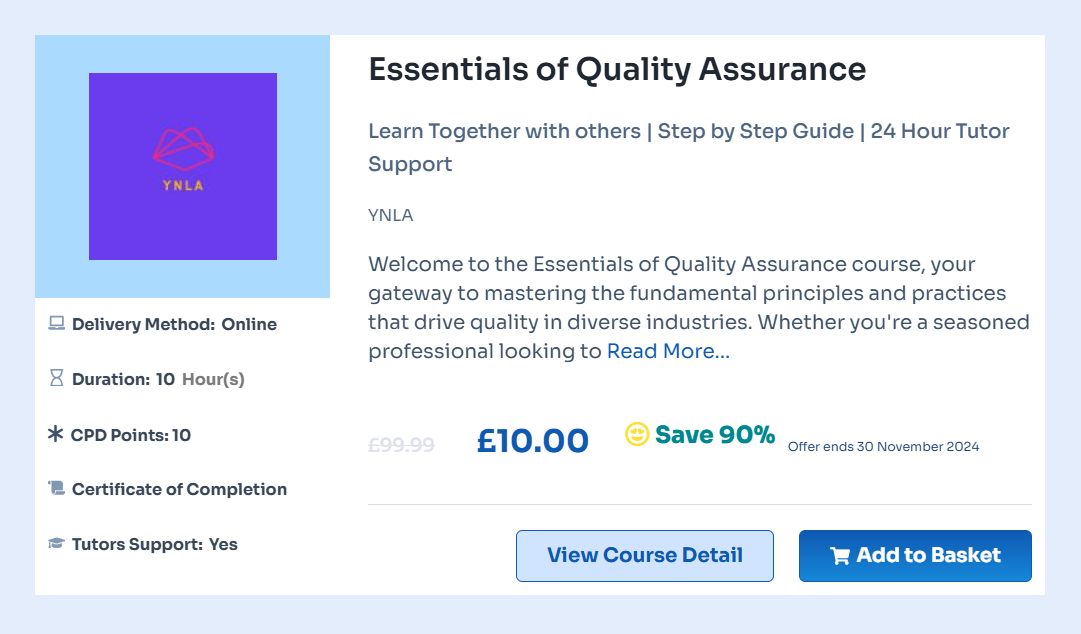The image size is (1081, 634).
Task: Click the graduation cap icon beside Tutors Support
Action: pos(56,544)
